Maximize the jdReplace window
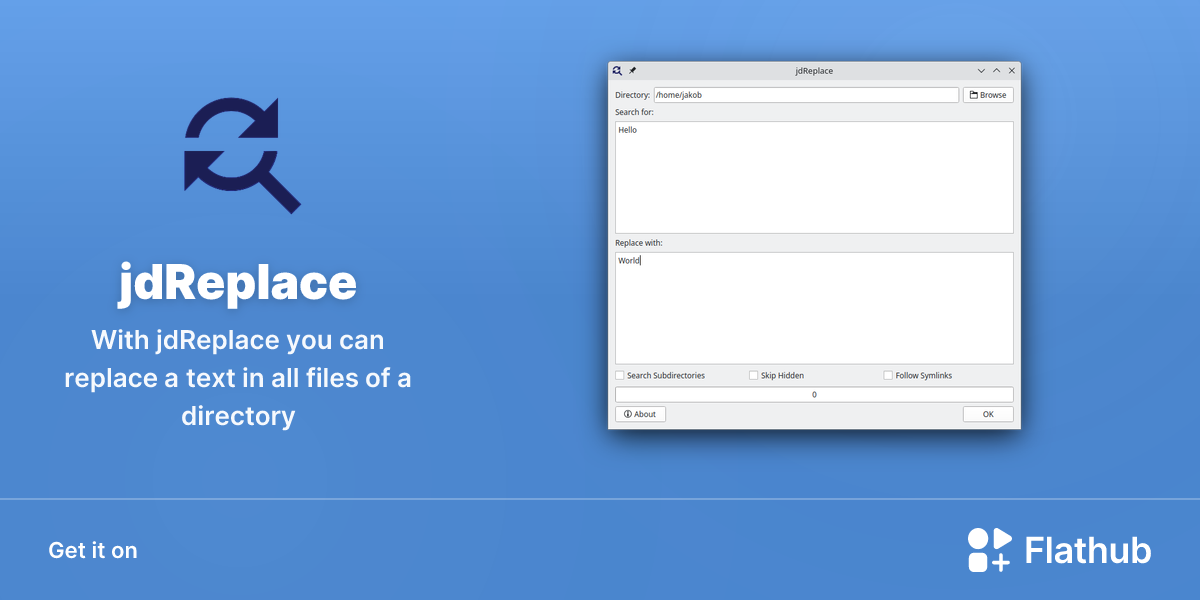Screen dimensions: 1200x600 click(996, 71)
